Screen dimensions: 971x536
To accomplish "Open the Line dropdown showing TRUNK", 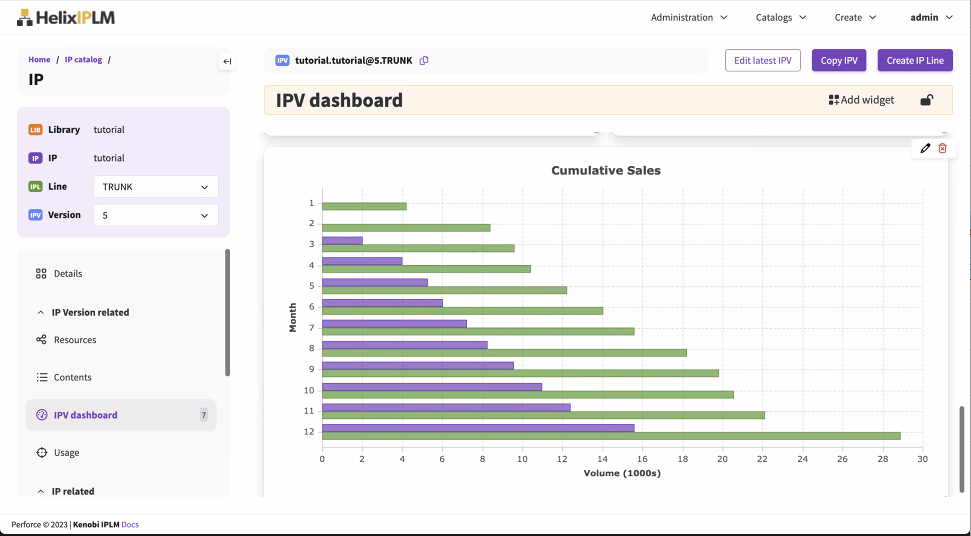I will tap(155, 187).
